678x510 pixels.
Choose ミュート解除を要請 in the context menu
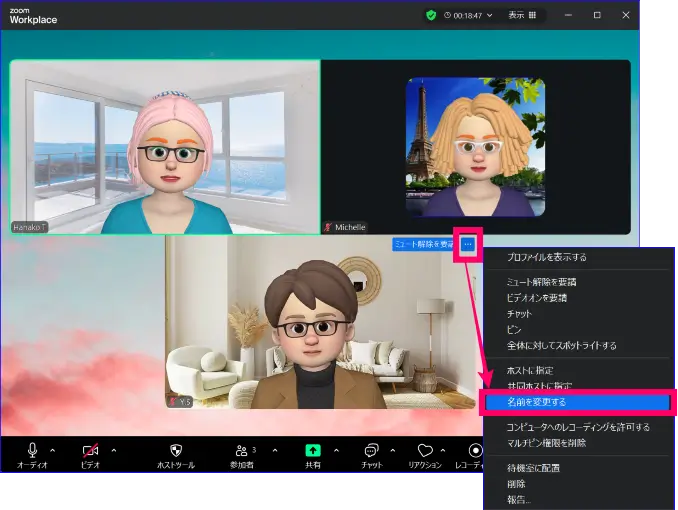pos(541,282)
